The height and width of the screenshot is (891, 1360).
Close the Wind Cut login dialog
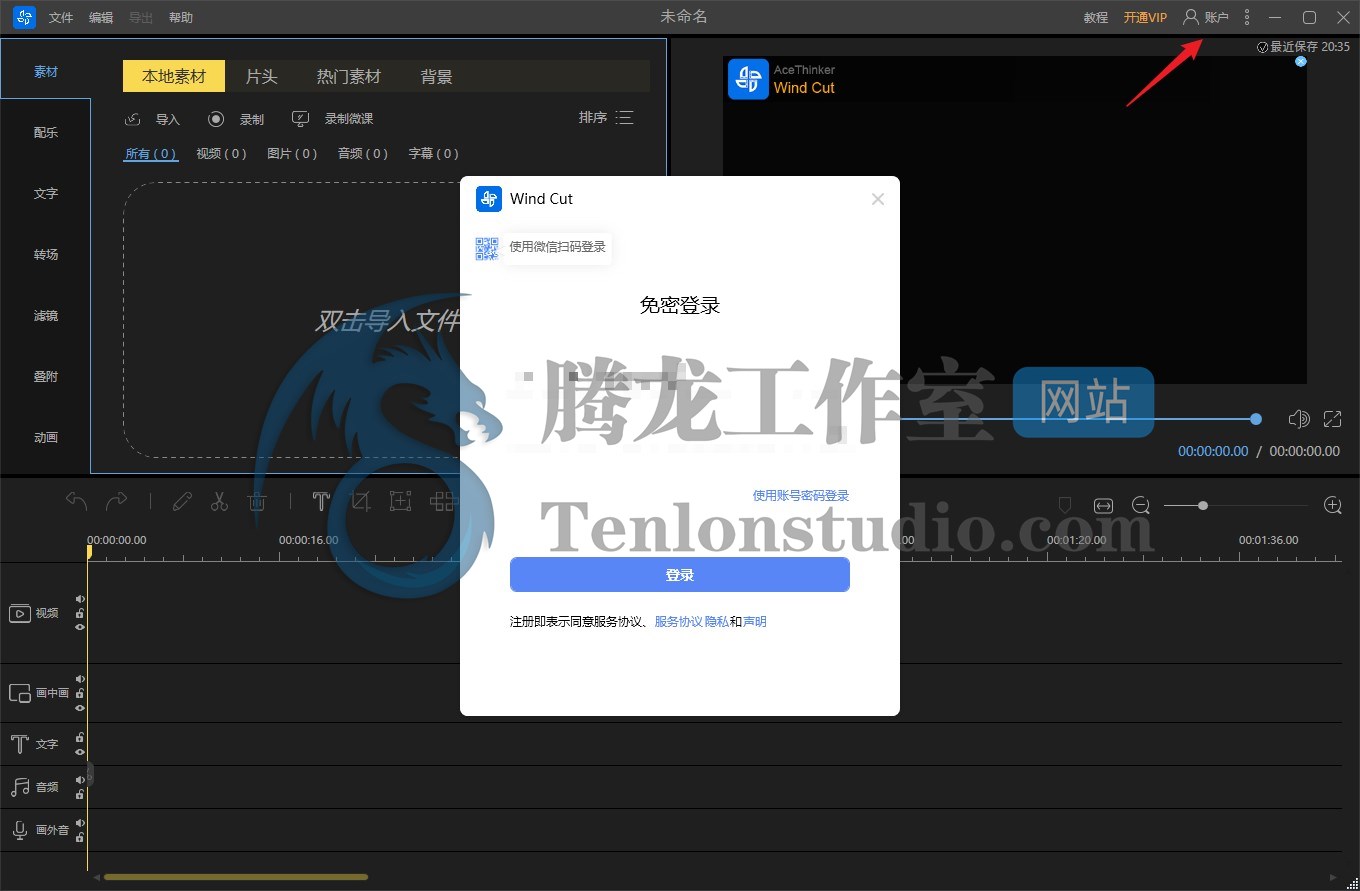[x=878, y=199]
